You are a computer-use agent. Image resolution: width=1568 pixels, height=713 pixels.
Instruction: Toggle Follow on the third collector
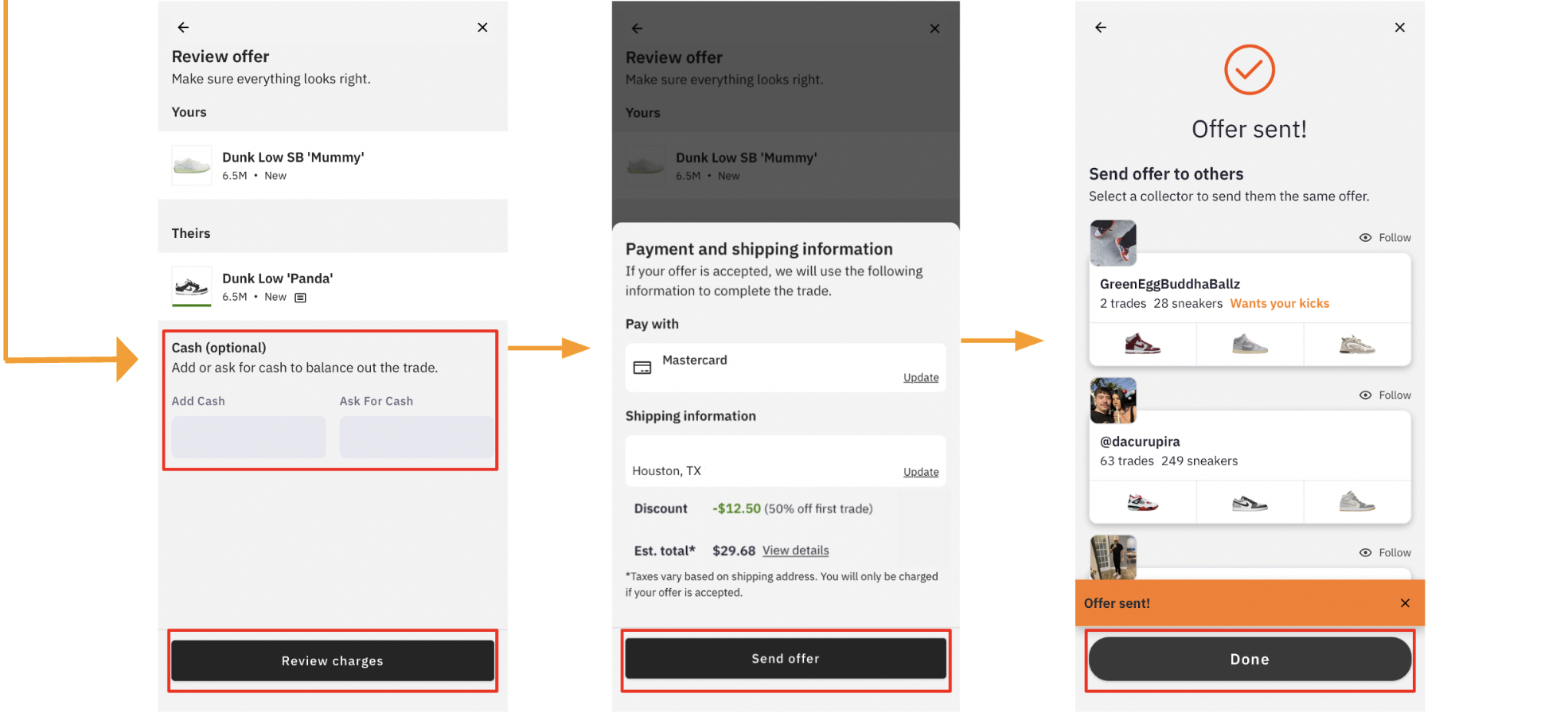point(1385,553)
